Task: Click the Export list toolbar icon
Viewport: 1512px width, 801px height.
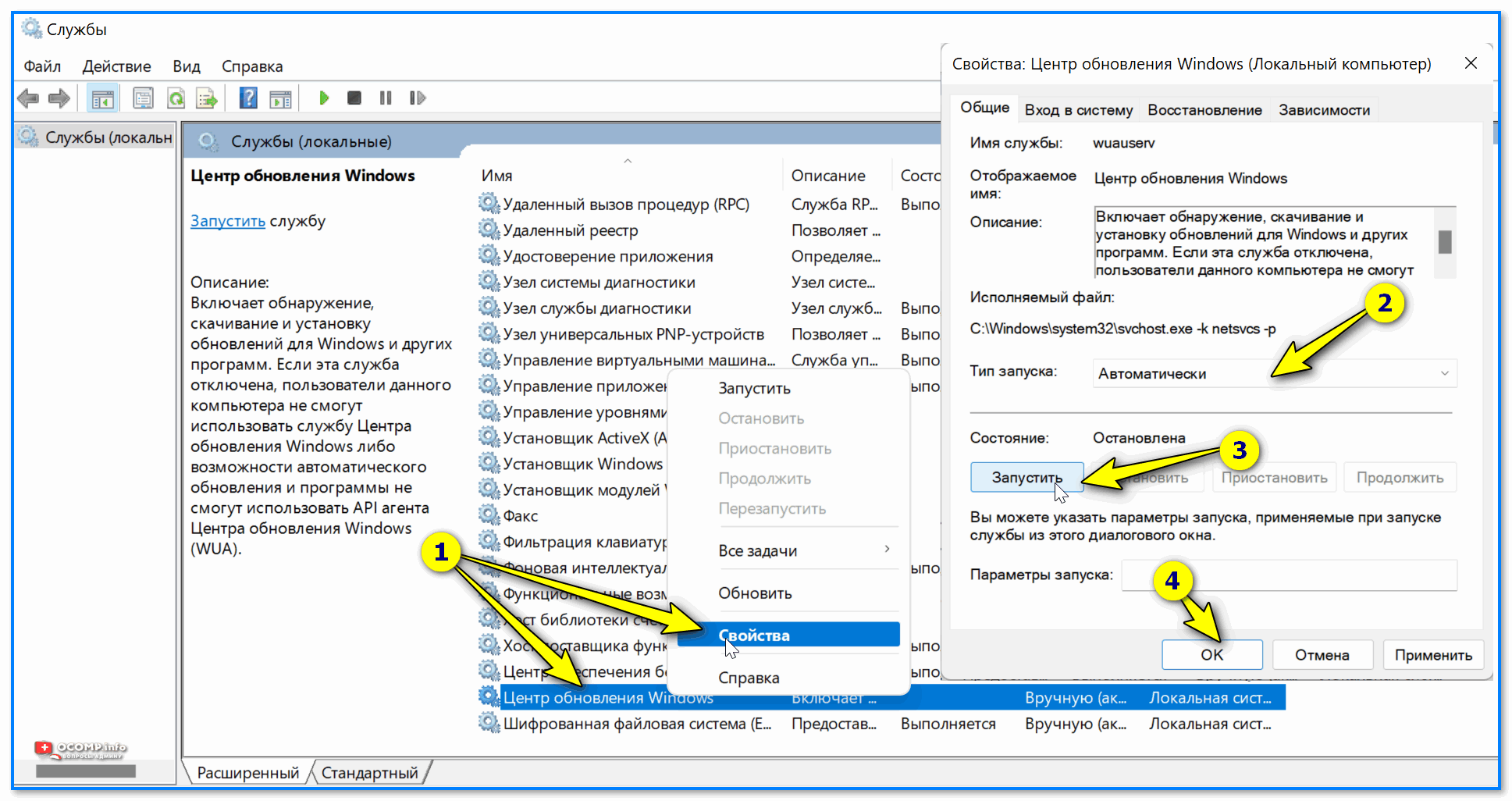Action: pyautogui.click(x=207, y=98)
